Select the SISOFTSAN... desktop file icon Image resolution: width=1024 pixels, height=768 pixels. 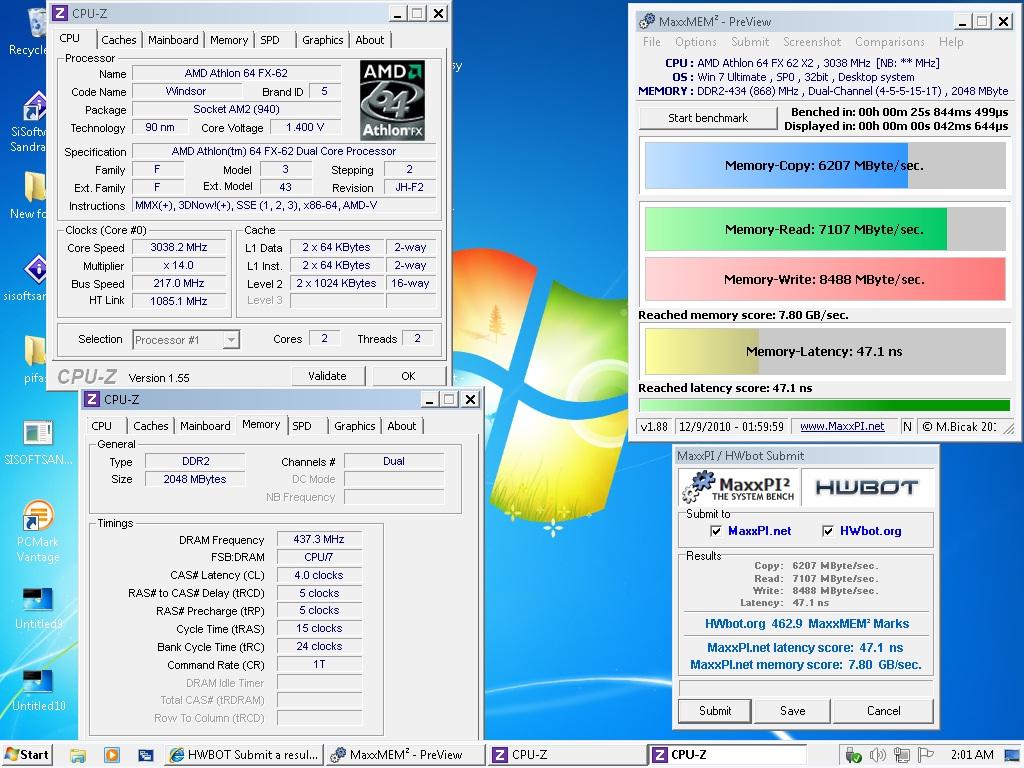point(38,442)
